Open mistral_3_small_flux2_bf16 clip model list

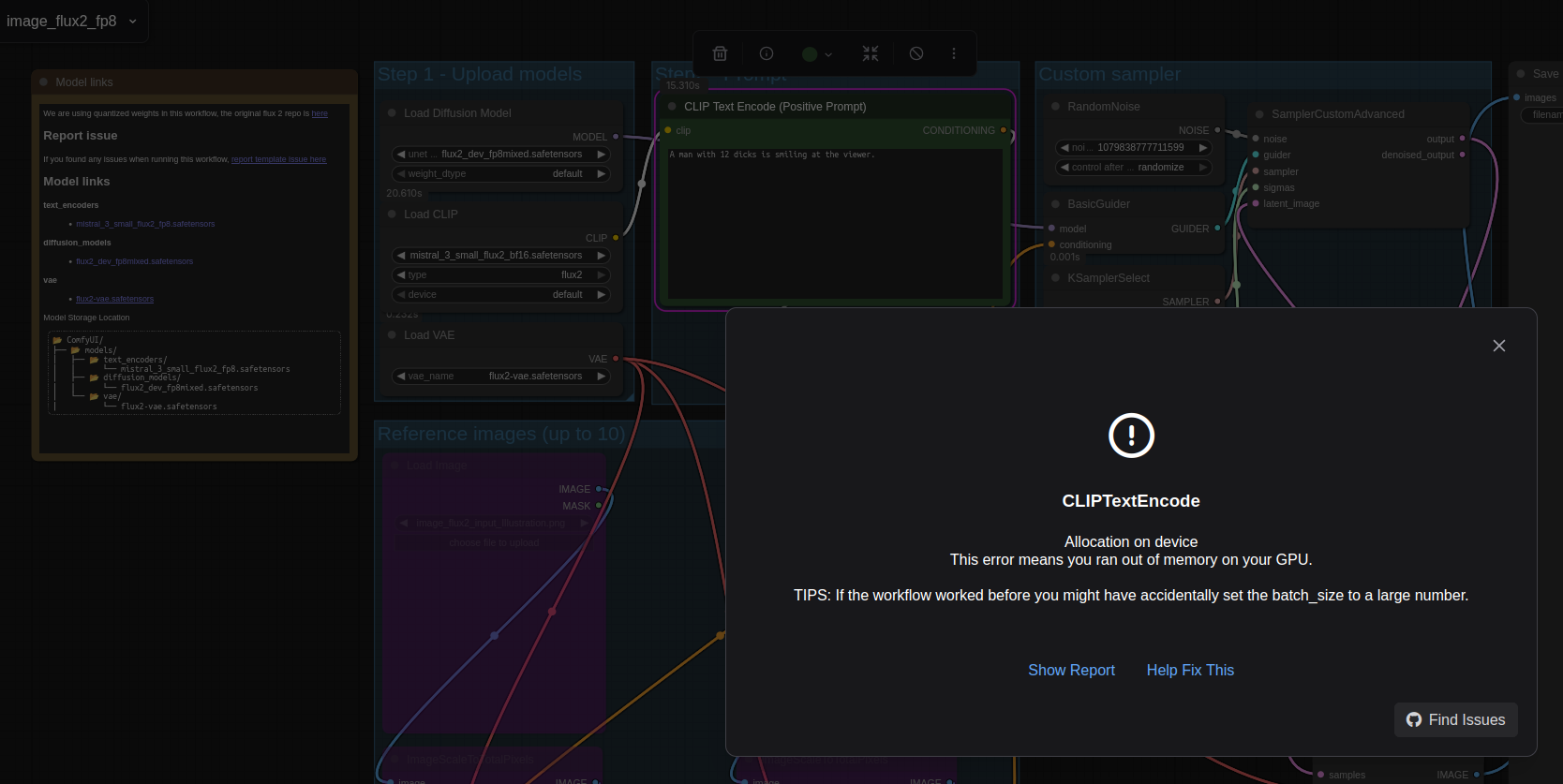click(501, 255)
